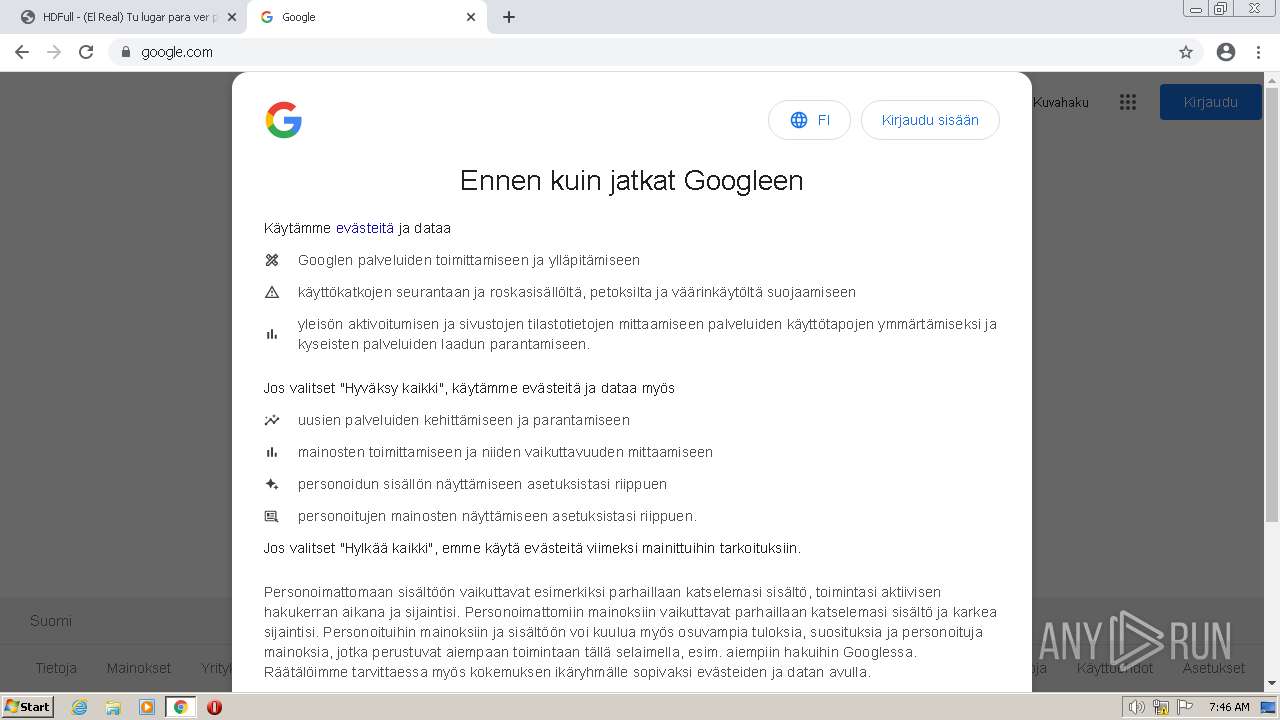This screenshot has width=1280, height=720.
Task: Click the red Opera taskbar icon
Action: [x=214, y=707]
